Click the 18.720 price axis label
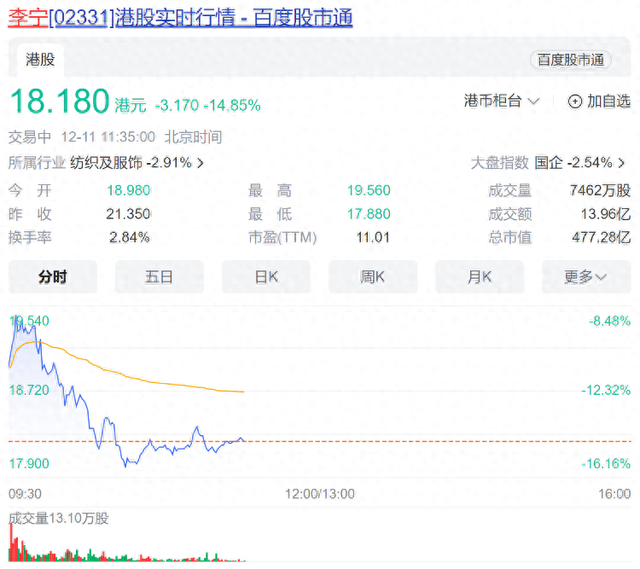The height and width of the screenshot is (569, 640). (29, 390)
